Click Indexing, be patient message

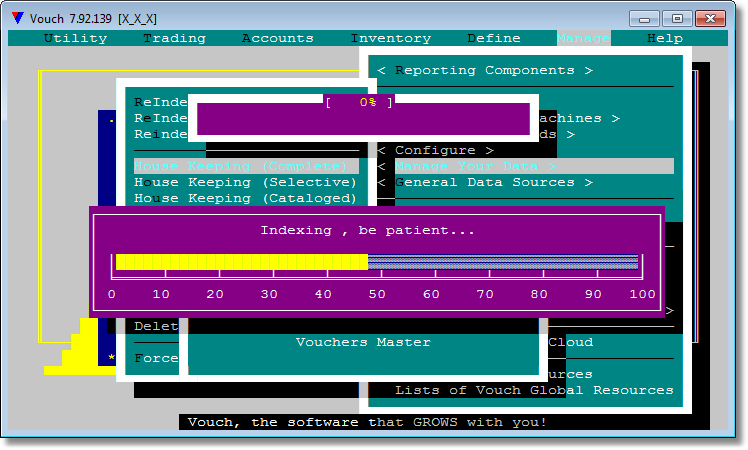point(367,230)
